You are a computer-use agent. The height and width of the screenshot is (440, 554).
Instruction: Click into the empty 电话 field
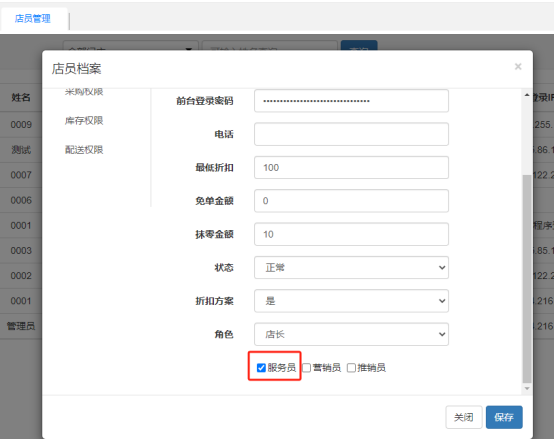tap(351, 134)
